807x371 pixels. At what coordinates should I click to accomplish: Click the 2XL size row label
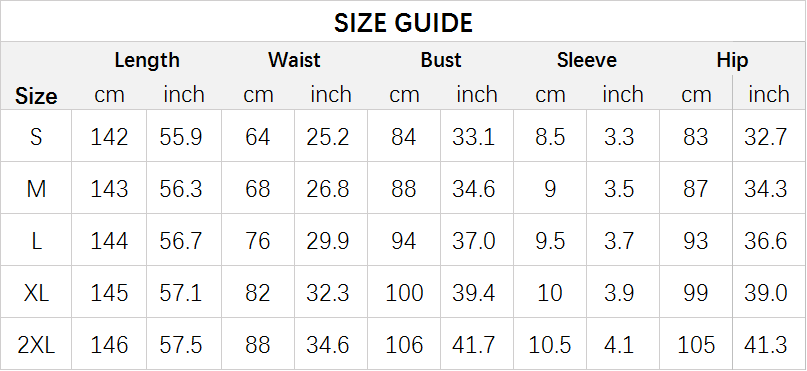coord(36,345)
